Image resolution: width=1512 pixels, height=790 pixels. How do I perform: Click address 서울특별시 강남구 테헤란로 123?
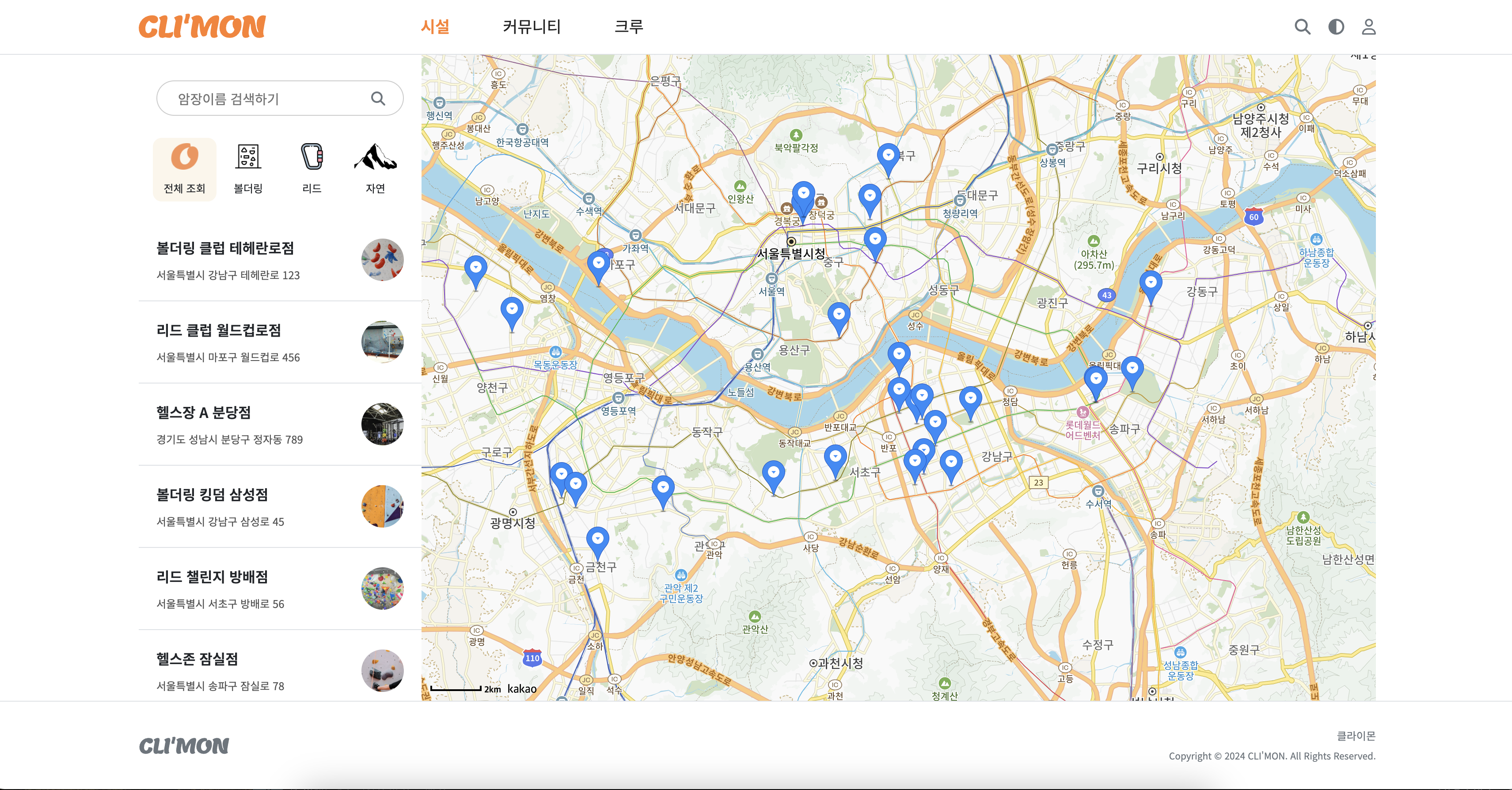228,275
